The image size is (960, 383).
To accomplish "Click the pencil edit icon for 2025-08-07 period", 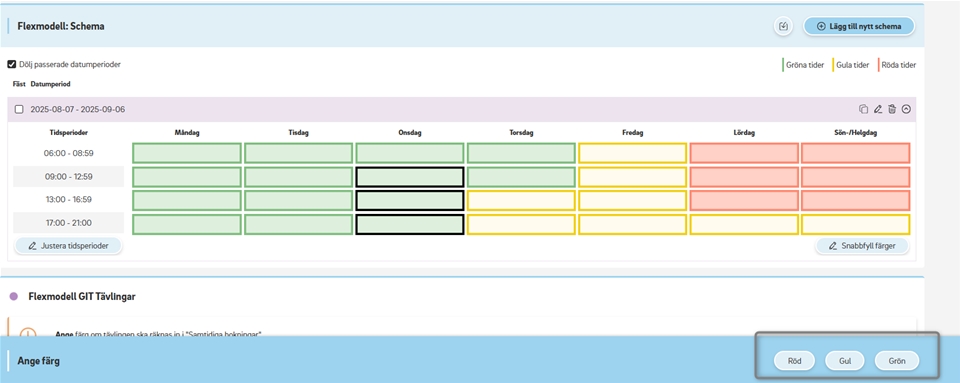I will pos(877,110).
